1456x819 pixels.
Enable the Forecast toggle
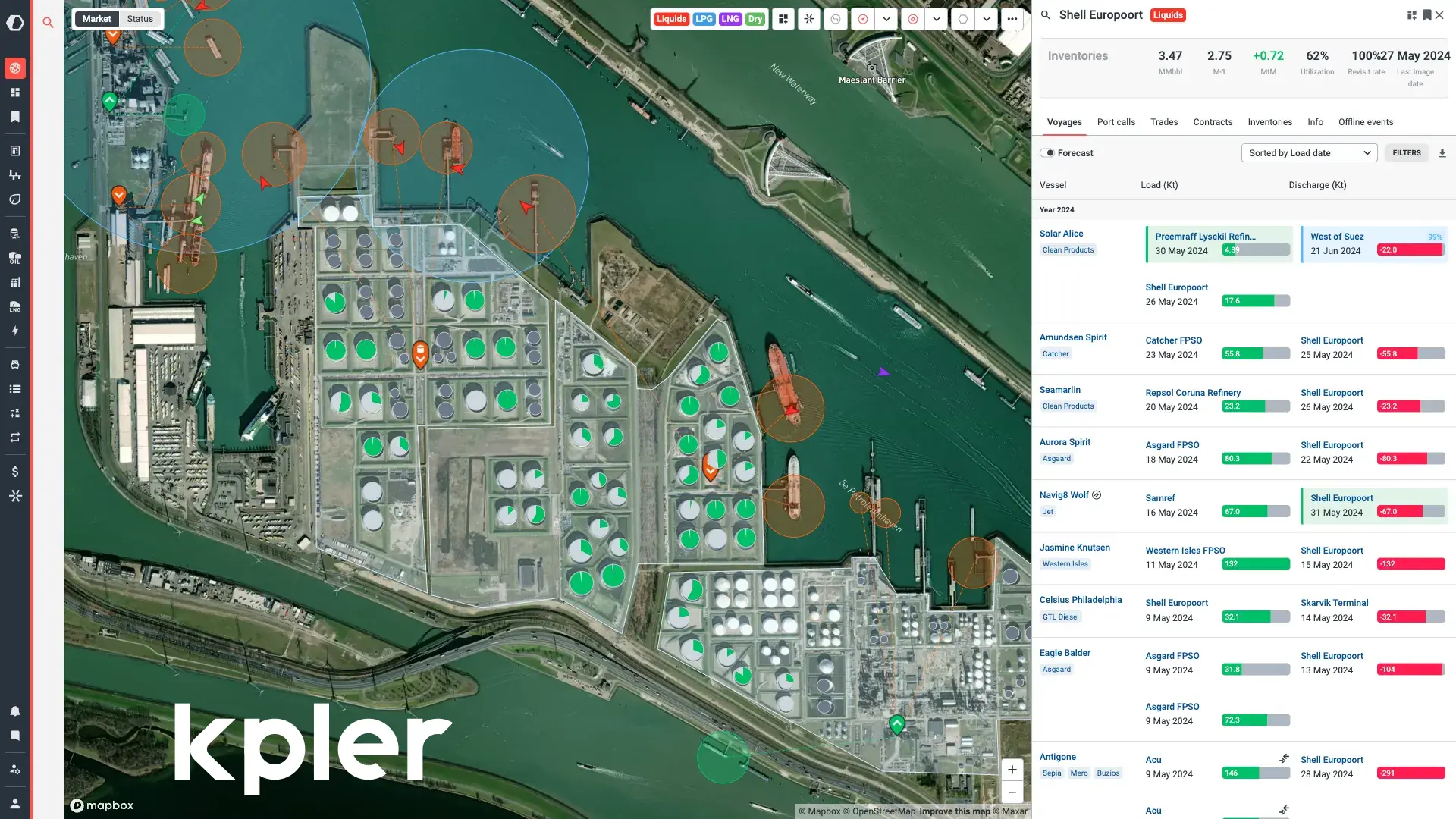click(1050, 152)
